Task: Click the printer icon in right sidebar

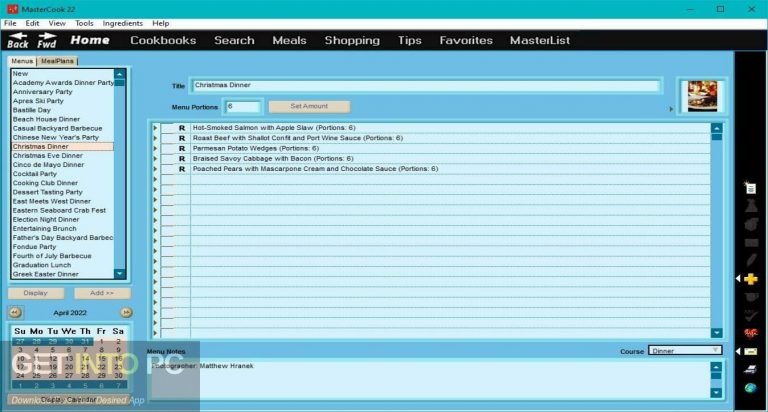Action: tap(750, 369)
